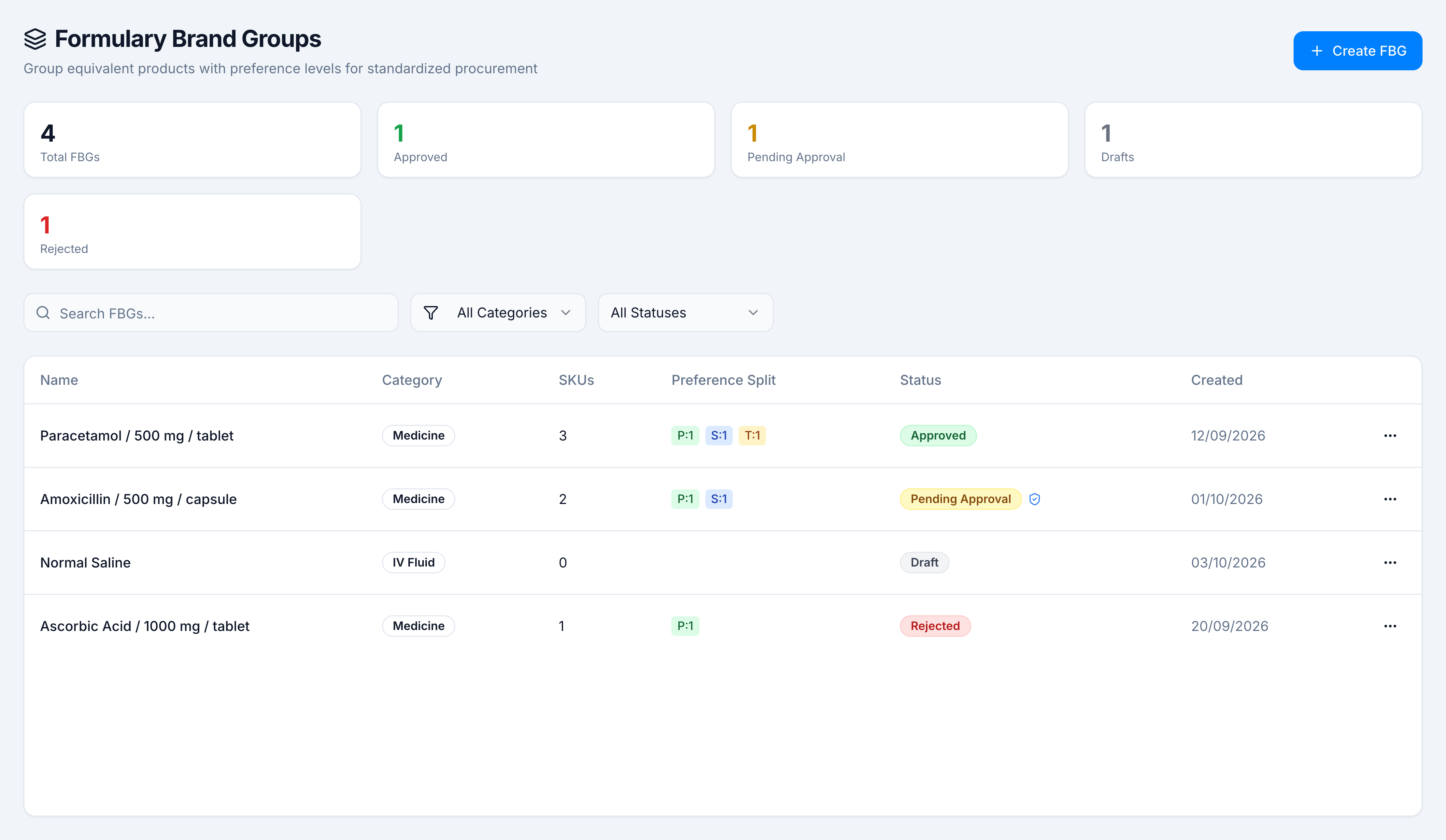
Task: Click the plus icon in Create FBG
Action: coord(1317,51)
